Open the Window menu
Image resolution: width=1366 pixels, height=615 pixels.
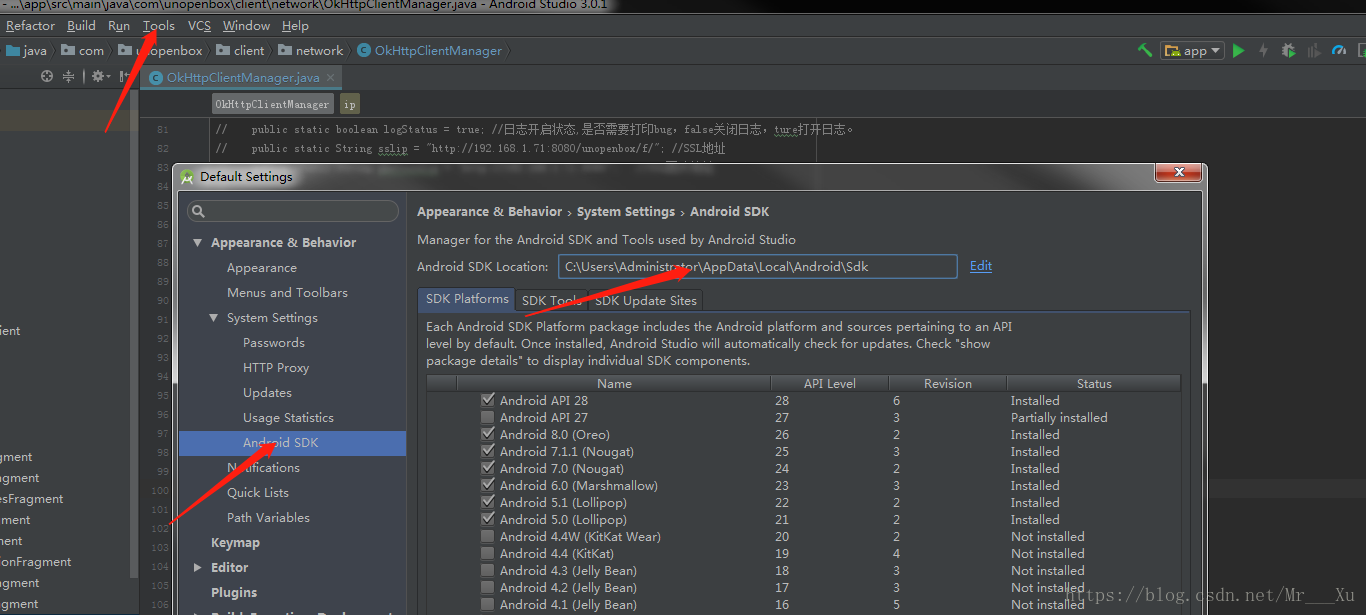click(x=246, y=25)
